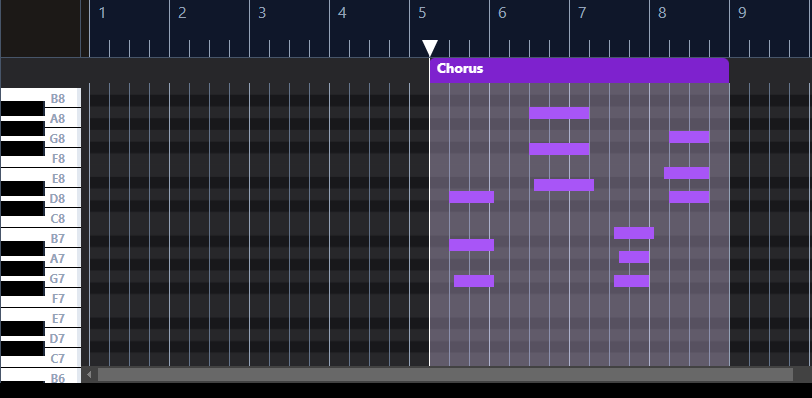The width and height of the screenshot is (812, 398).
Task: Click bar 3 in the timeline ruler
Action: coord(262,13)
